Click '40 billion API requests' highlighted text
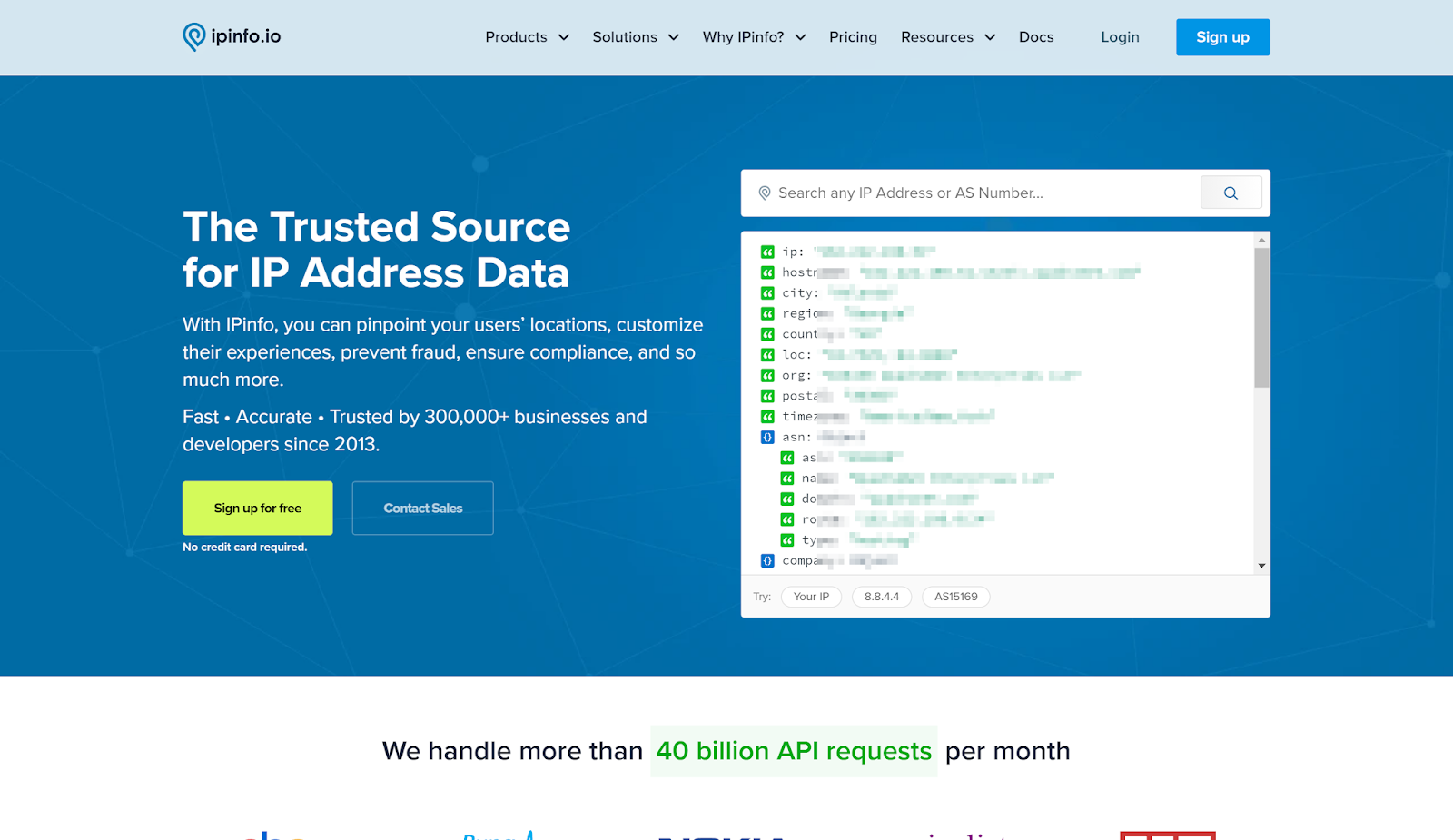Screen dimensions: 1453x840 click(x=794, y=751)
